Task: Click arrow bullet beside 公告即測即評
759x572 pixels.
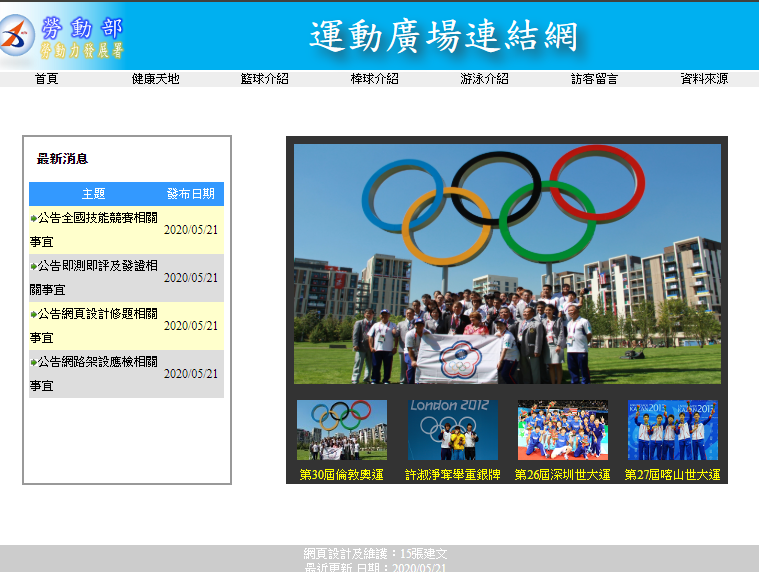Action: coord(33,266)
